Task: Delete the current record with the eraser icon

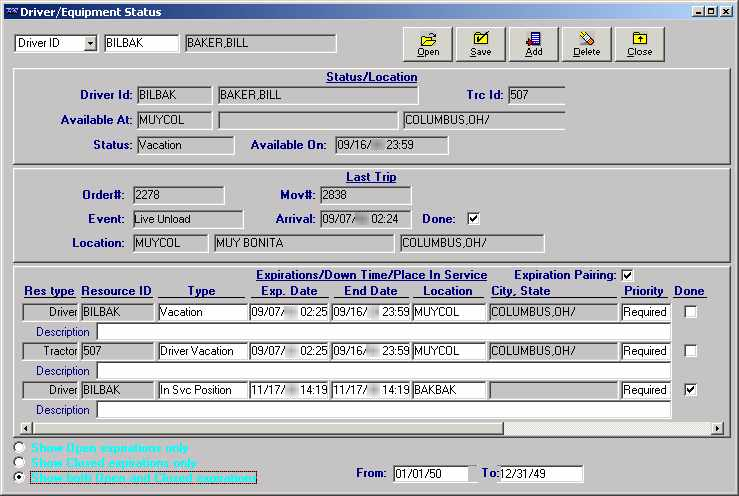Action: (x=586, y=43)
